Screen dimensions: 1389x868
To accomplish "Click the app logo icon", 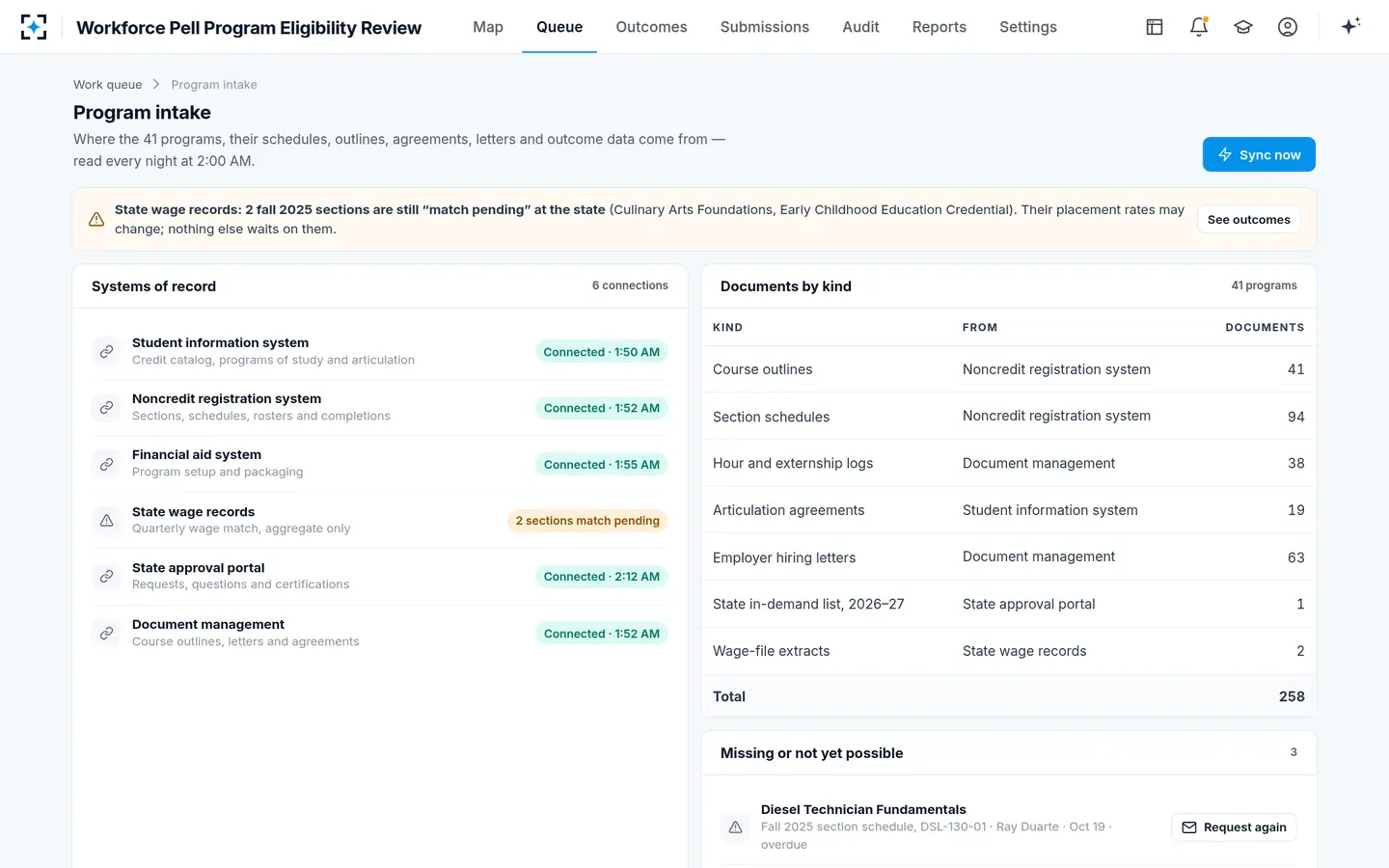I will (34, 27).
